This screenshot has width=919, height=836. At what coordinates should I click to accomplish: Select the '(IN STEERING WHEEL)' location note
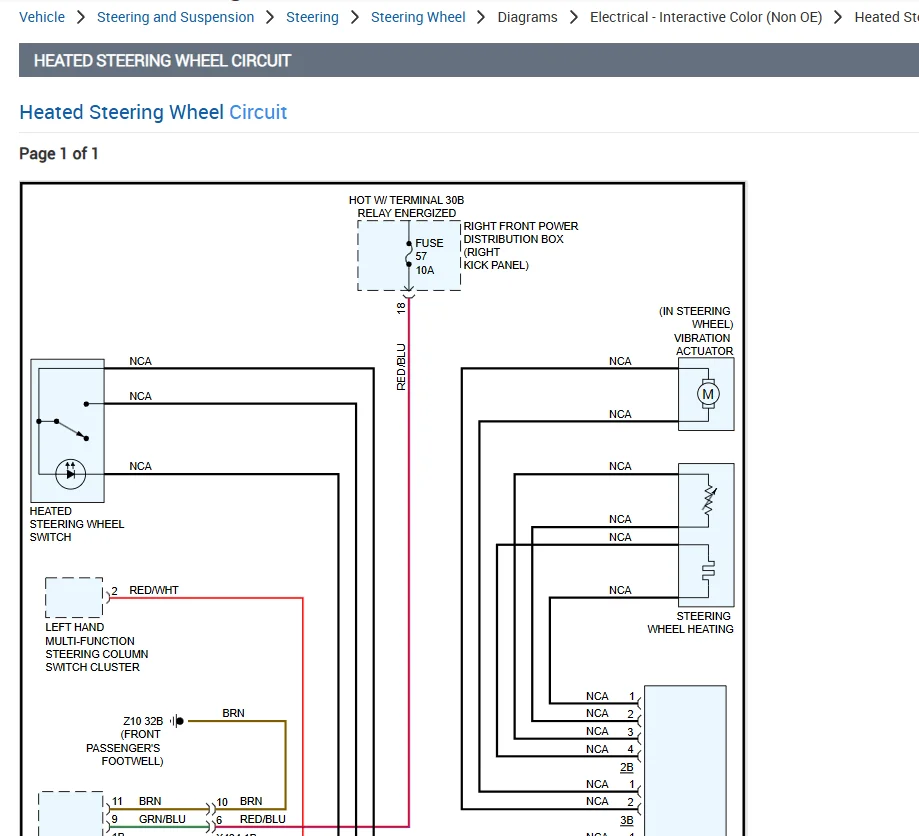point(696,317)
